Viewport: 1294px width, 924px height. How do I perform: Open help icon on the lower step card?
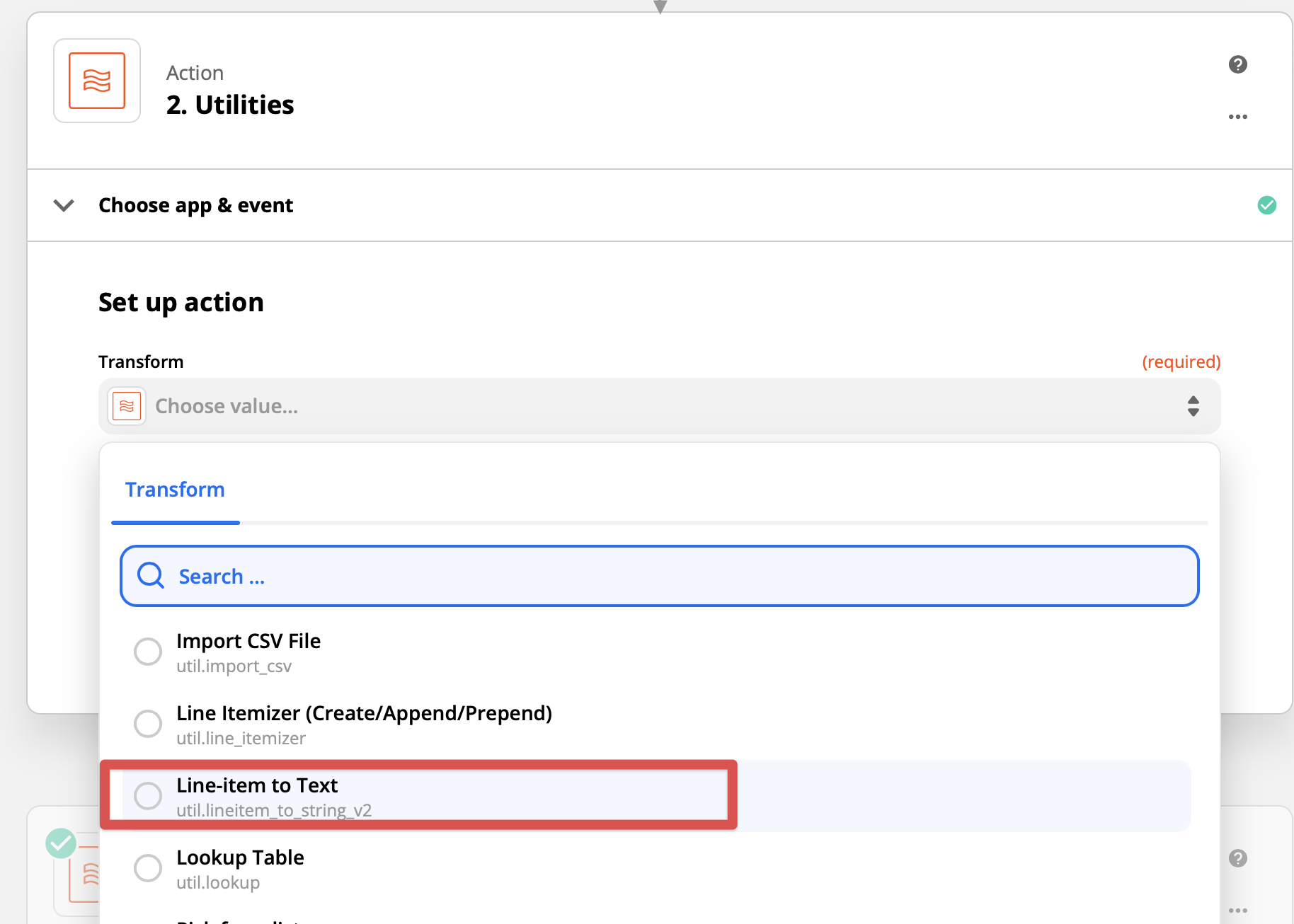(1237, 858)
